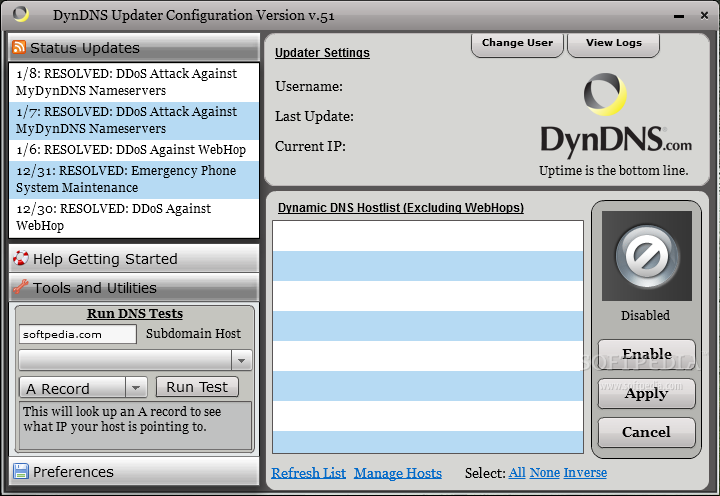Click the Updater Settings heading
This screenshot has width=720, height=496.
(x=322, y=53)
